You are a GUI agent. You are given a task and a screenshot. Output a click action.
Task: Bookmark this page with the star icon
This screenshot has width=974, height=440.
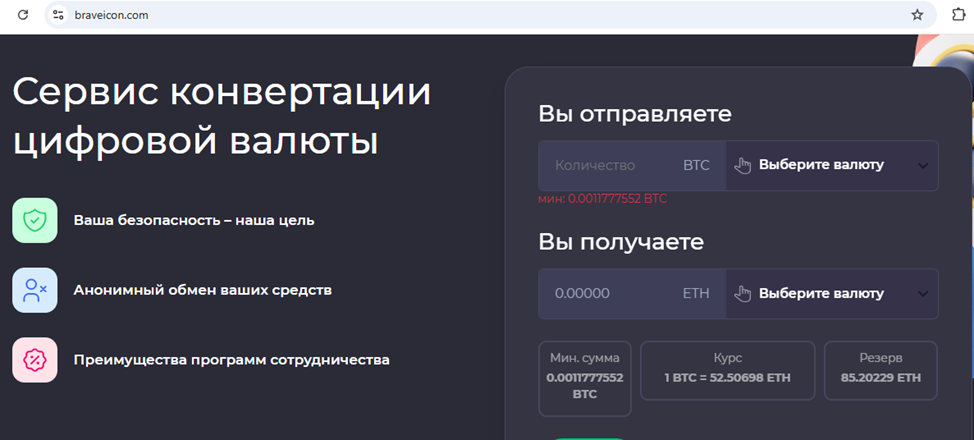[x=917, y=15]
